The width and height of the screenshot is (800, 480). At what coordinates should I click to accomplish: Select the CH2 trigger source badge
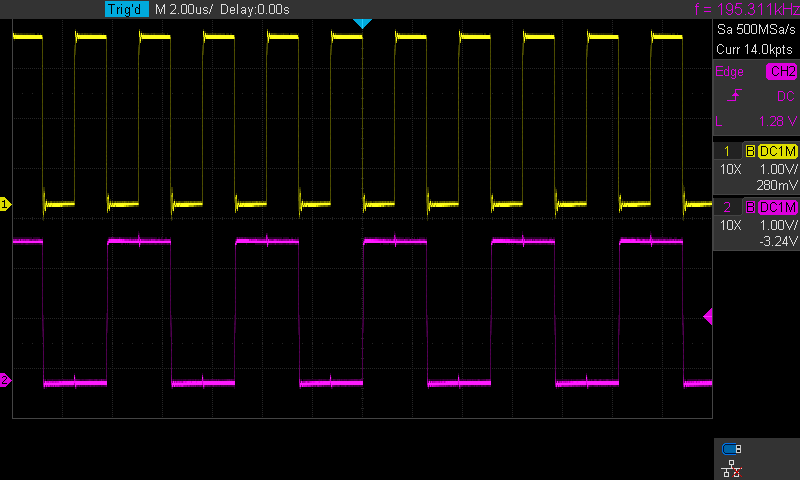tap(781, 72)
